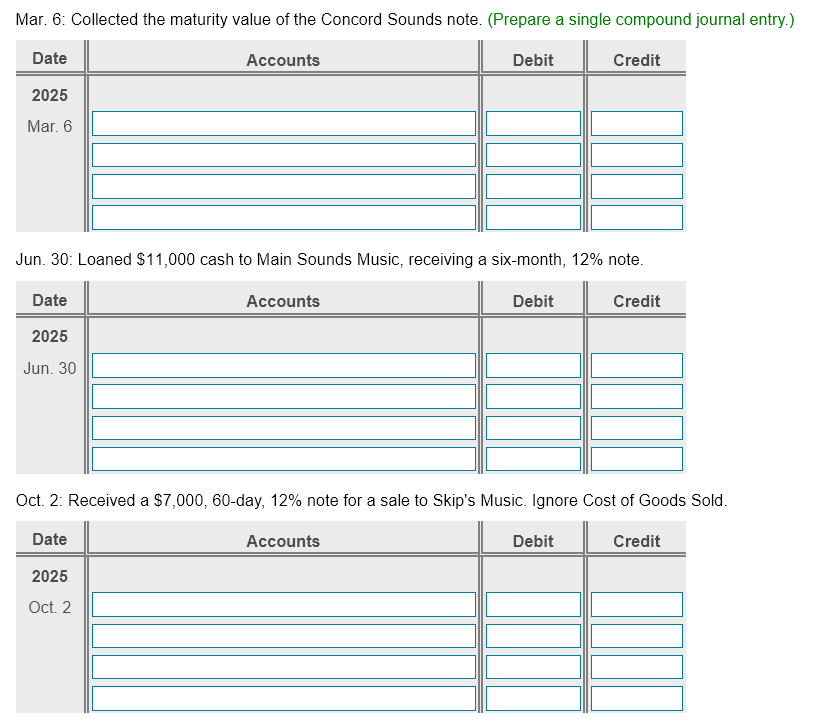Click the third Debit field in Oct. 2 table
This screenshot has width=828, height=725.
[x=532, y=666]
